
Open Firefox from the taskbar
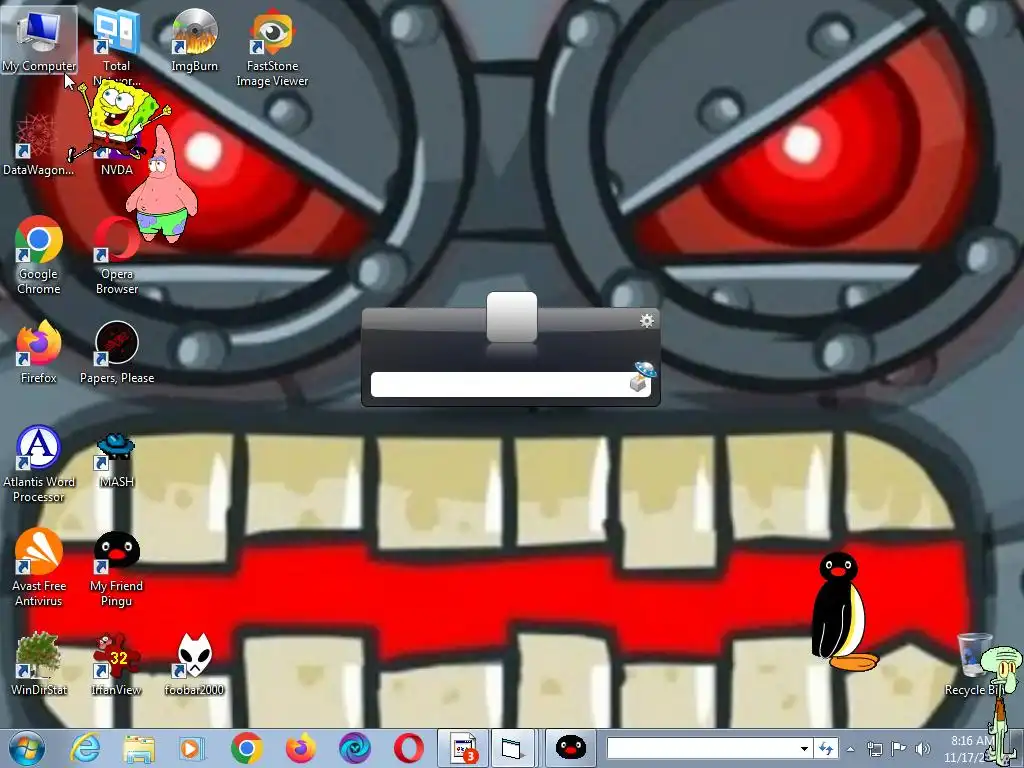300,748
